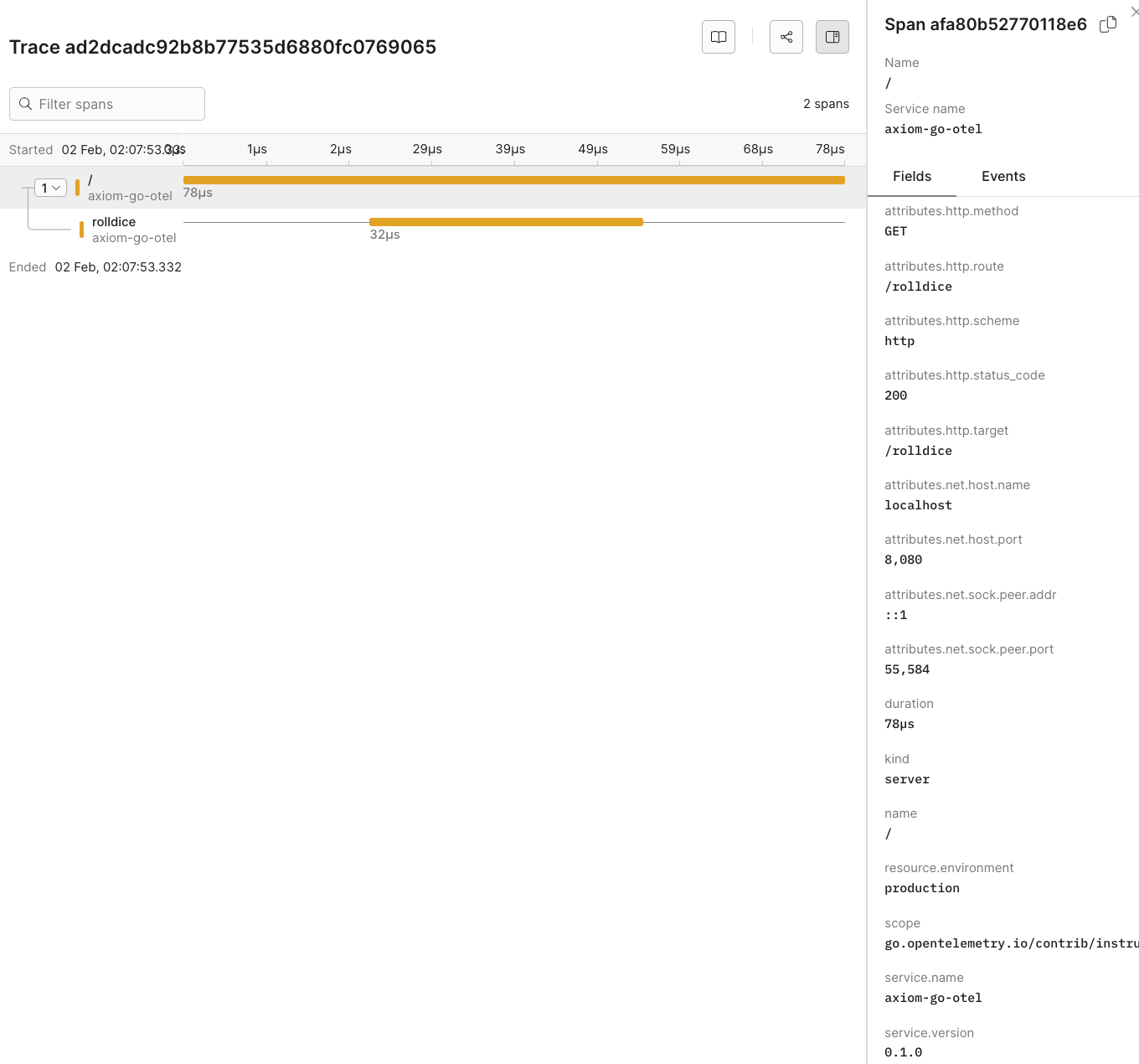Open the trace documentation book icon

pos(718,37)
